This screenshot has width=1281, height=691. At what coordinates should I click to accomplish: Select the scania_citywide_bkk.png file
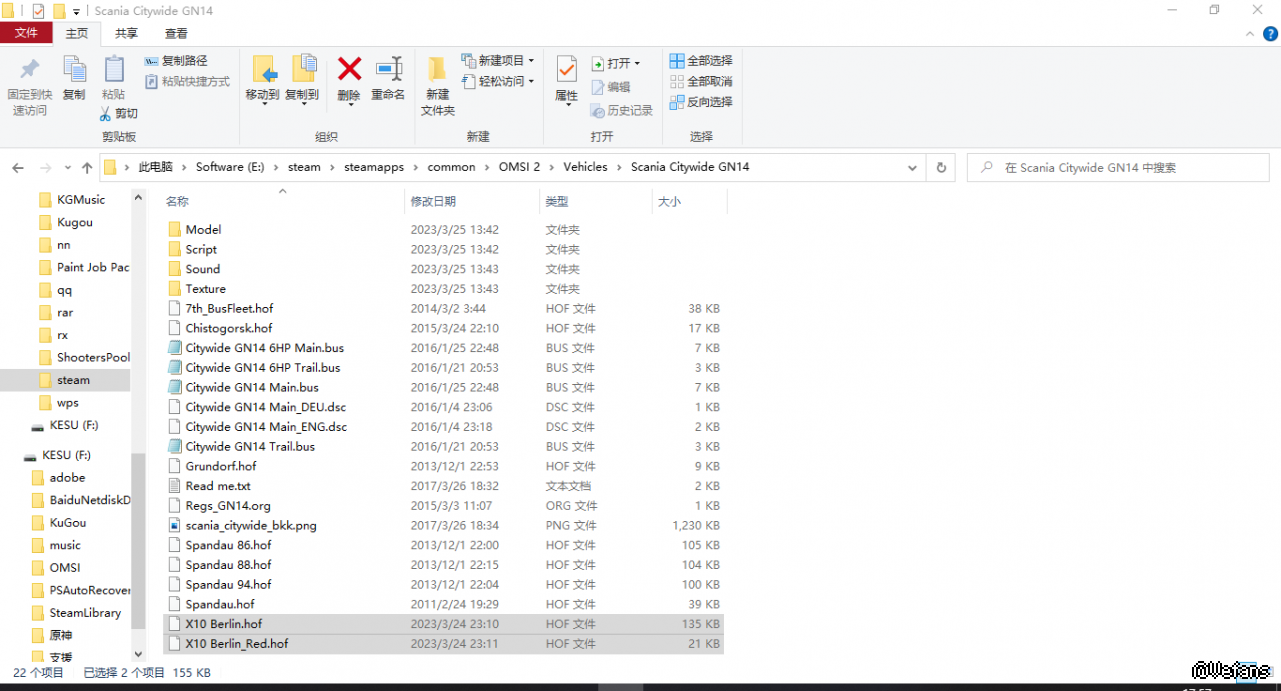(250, 525)
